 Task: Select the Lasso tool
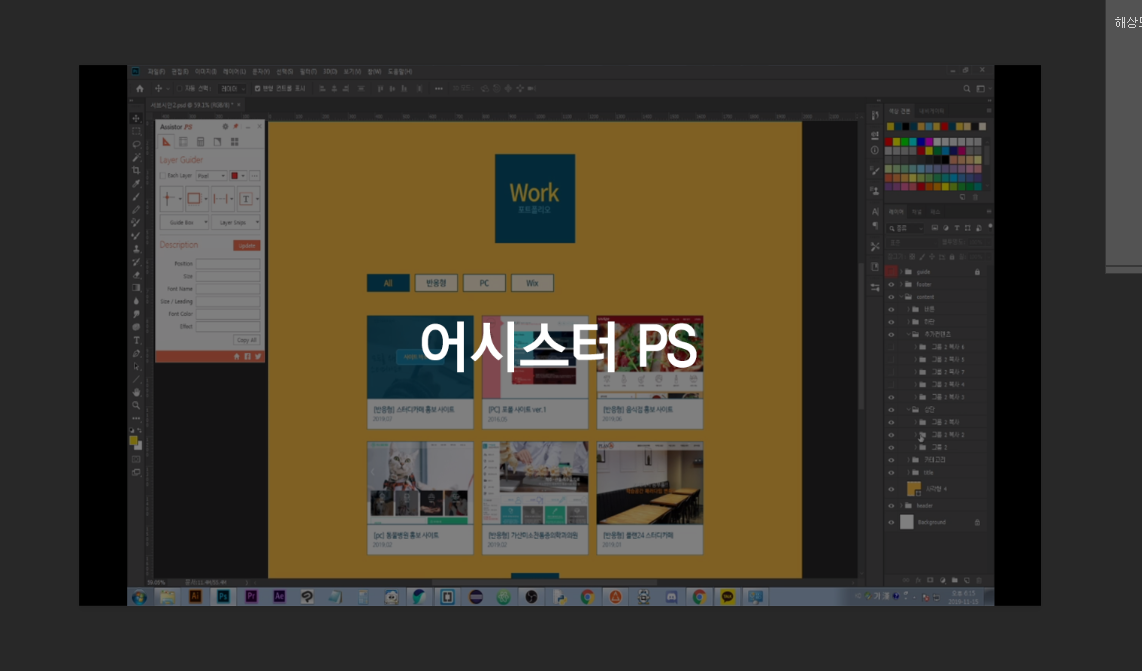point(136,144)
